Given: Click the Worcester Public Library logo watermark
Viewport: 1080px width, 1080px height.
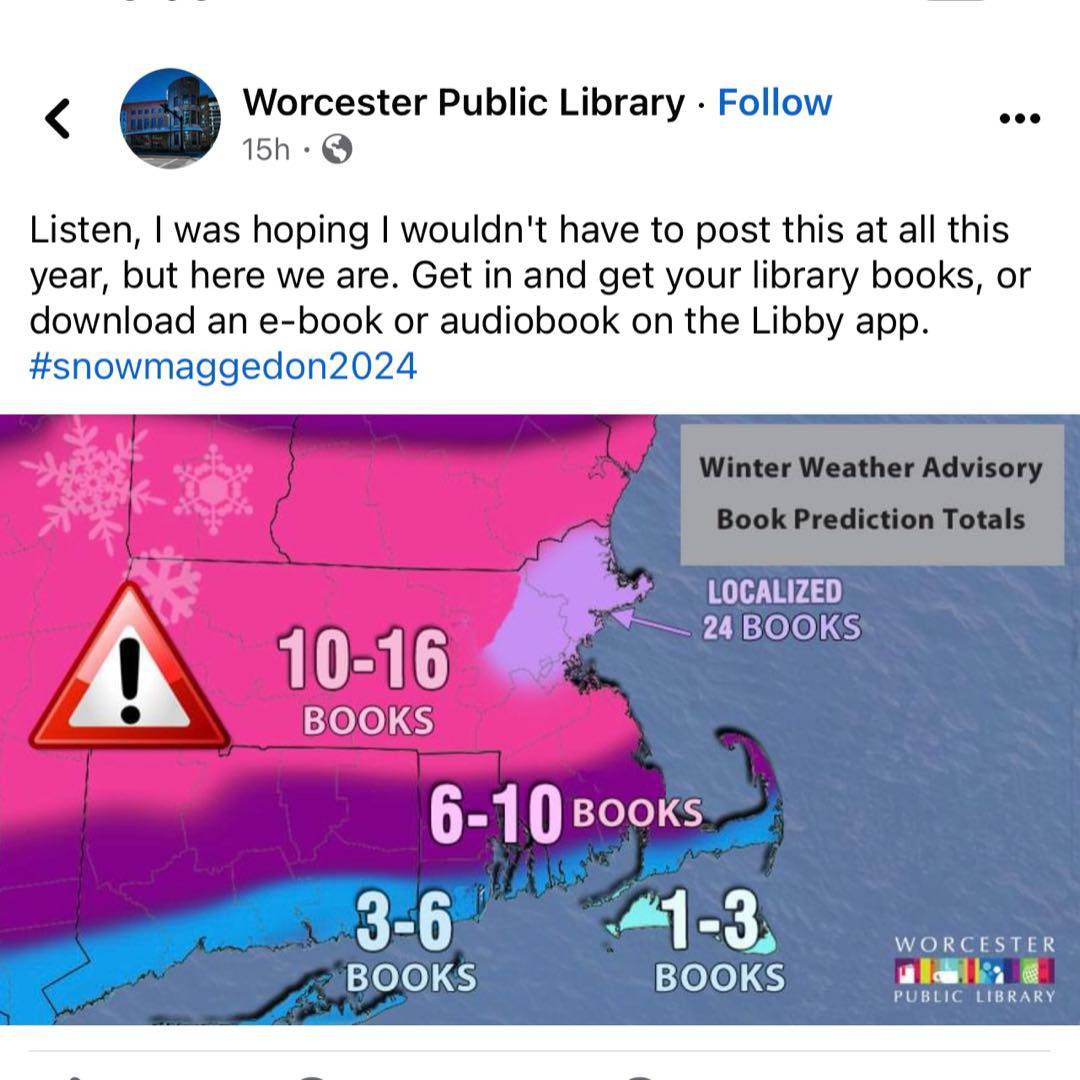Looking at the screenshot, I should pos(974,969).
